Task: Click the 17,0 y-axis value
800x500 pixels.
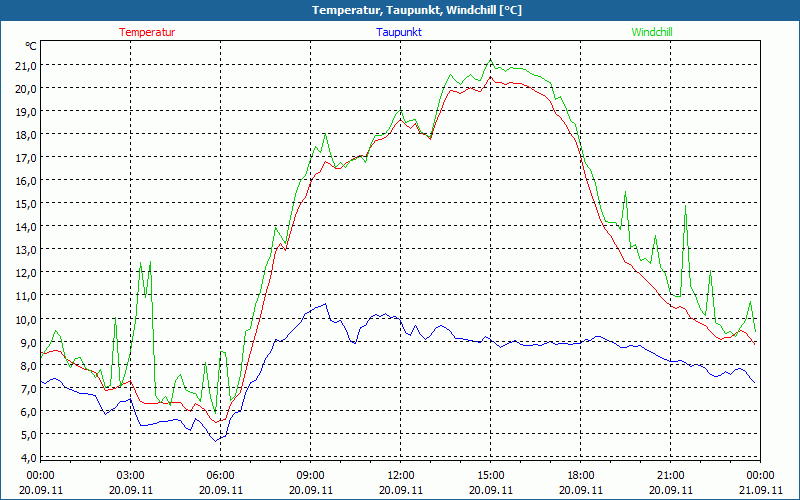Action: 27,158
